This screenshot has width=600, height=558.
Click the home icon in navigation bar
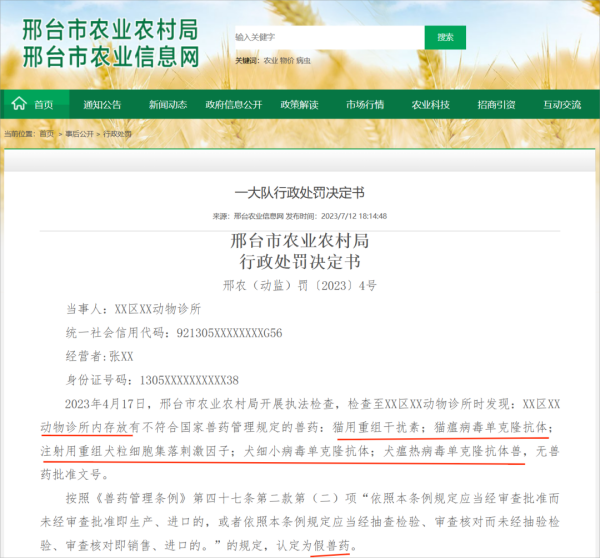coord(19,104)
